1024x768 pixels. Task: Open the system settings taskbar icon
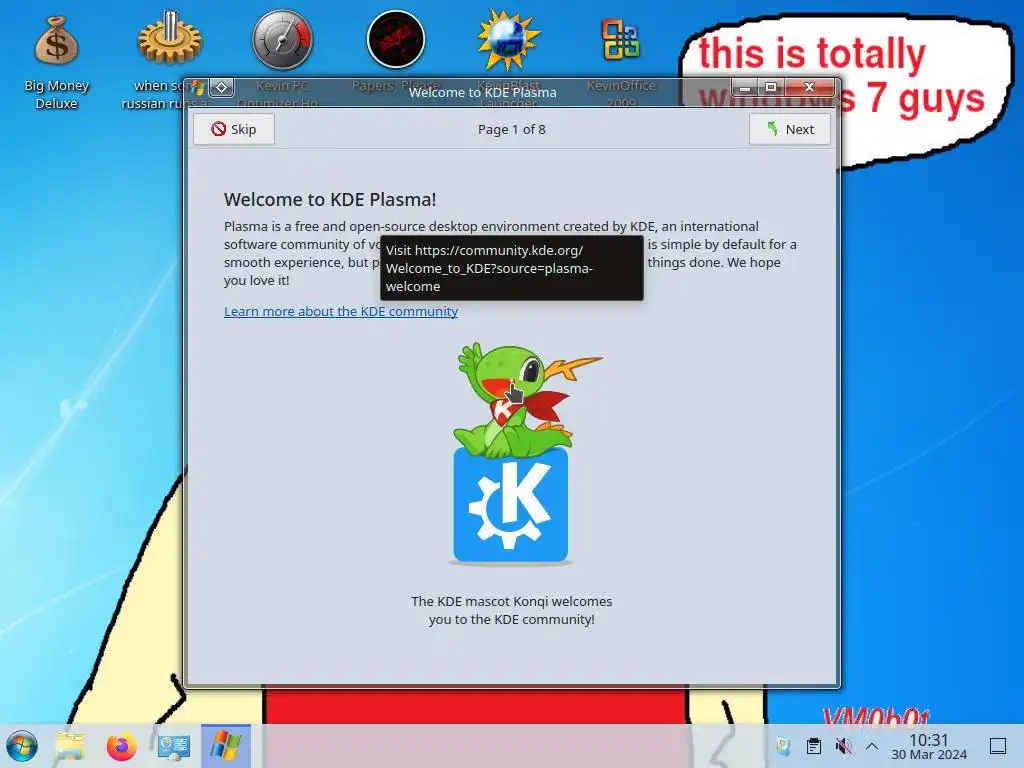174,746
